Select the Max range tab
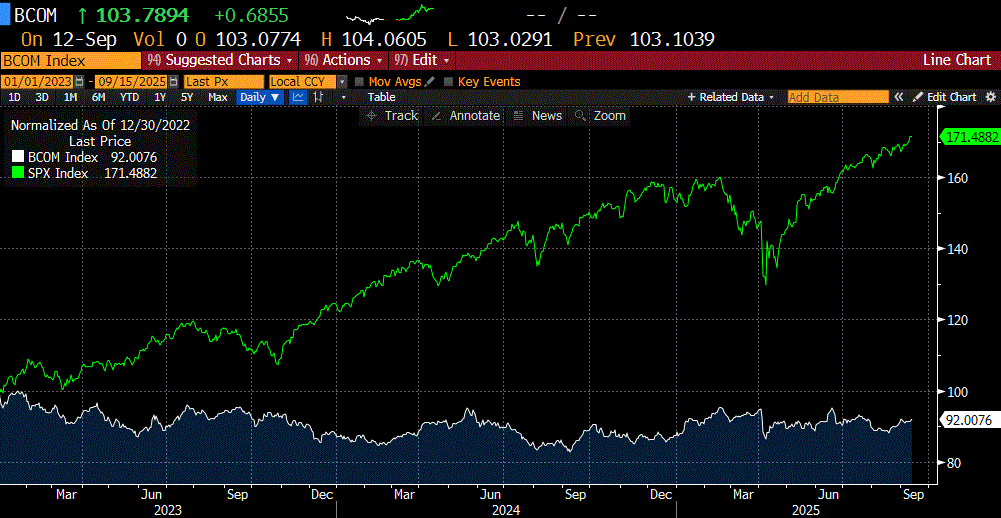 (x=218, y=97)
